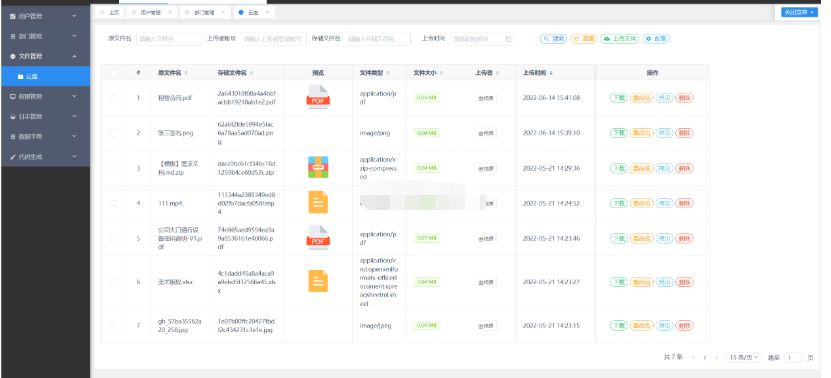The width and height of the screenshot is (831, 378).
Task: Switch to the 部门管理 tab
Action: click(204, 12)
